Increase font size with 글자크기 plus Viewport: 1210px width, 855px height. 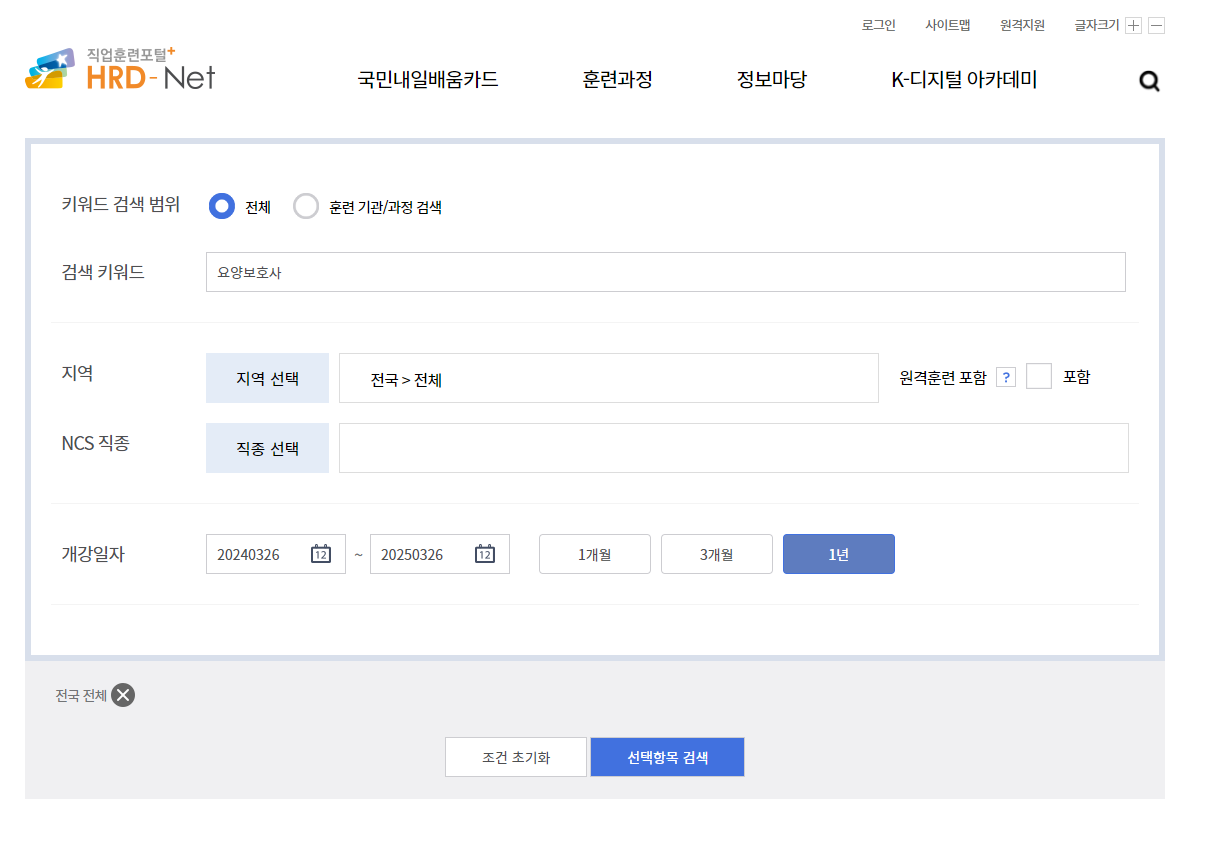tap(1132, 24)
